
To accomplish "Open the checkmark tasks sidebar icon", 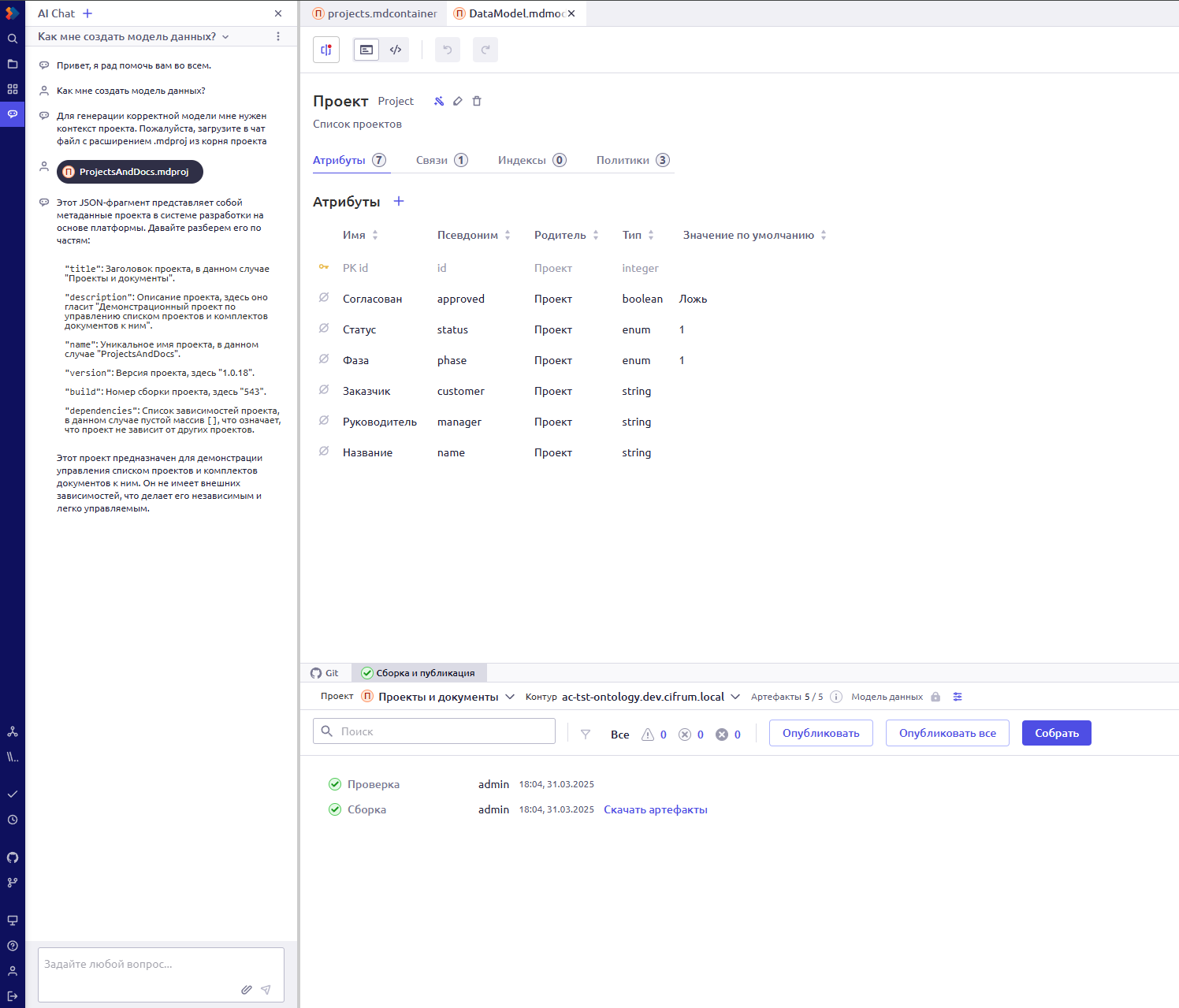I will tap(13, 794).
